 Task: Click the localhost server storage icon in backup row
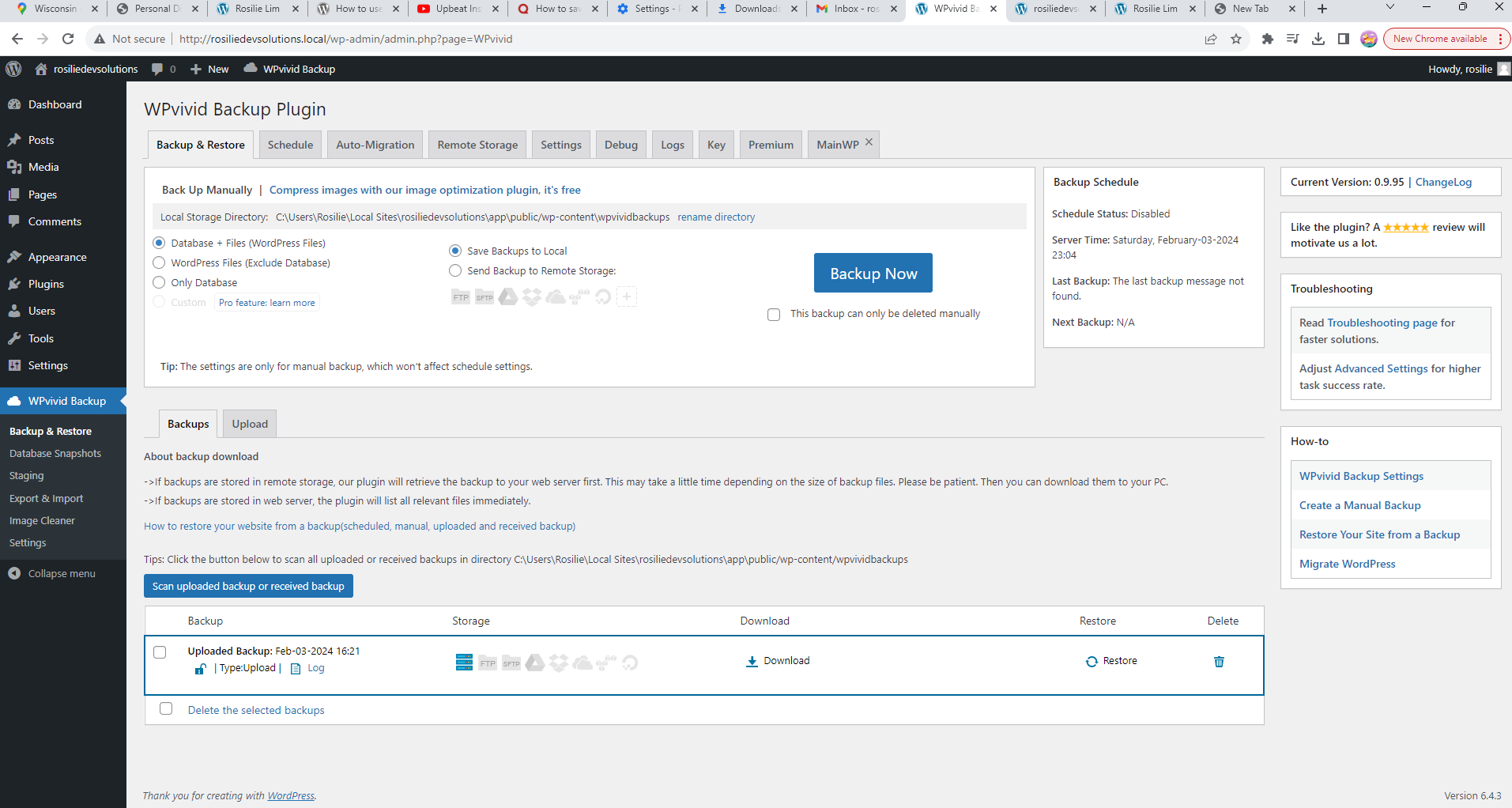pos(464,663)
